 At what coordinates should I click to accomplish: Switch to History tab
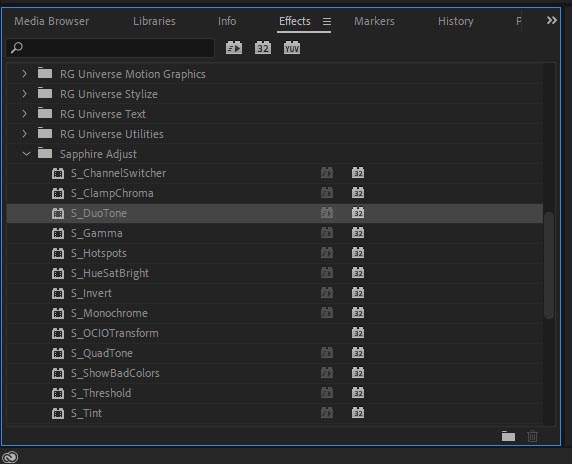456,21
